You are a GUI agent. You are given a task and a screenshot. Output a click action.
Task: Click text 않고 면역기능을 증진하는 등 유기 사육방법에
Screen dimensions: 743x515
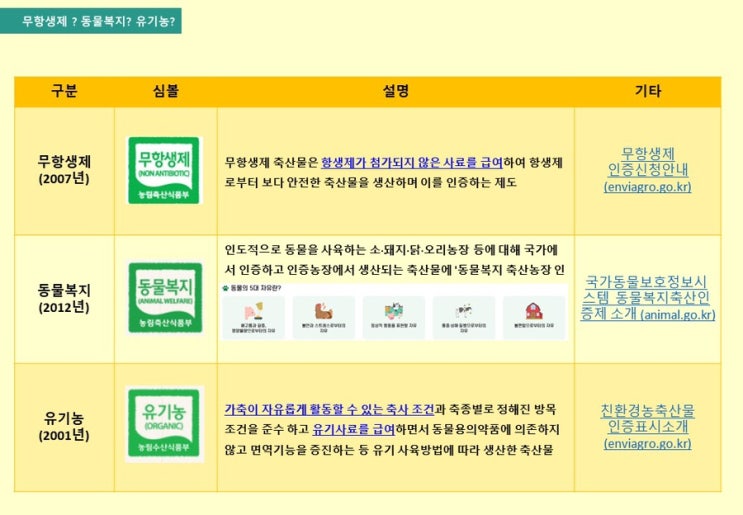pos(339,450)
